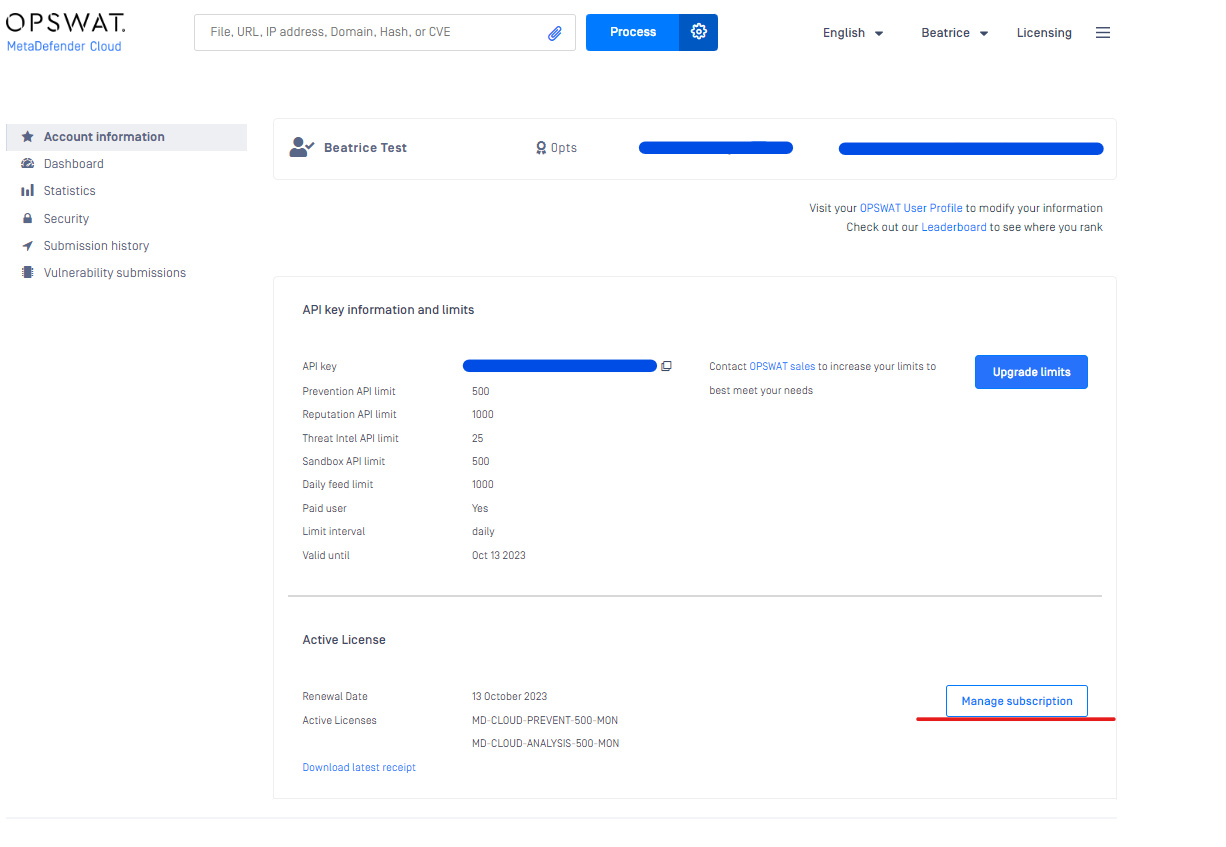The width and height of the screenshot is (1226, 847).
Task: Attach a file using the paperclip icon
Action: [555, 33]
